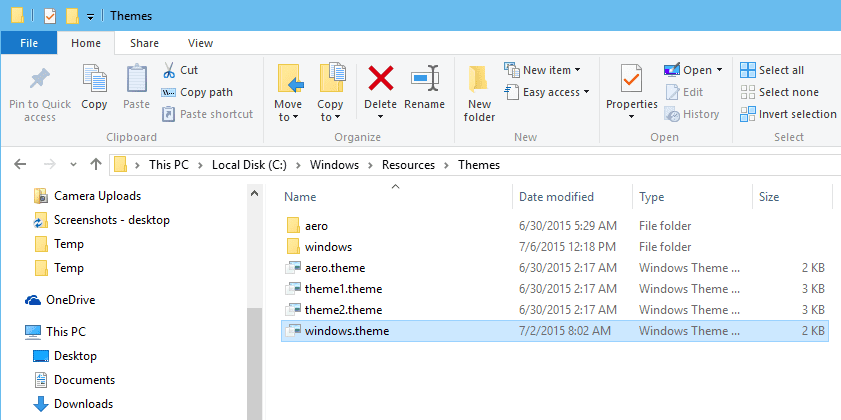Click the History button in ribbon
Viewport: 841px width, 420px height.
(691, 114)
